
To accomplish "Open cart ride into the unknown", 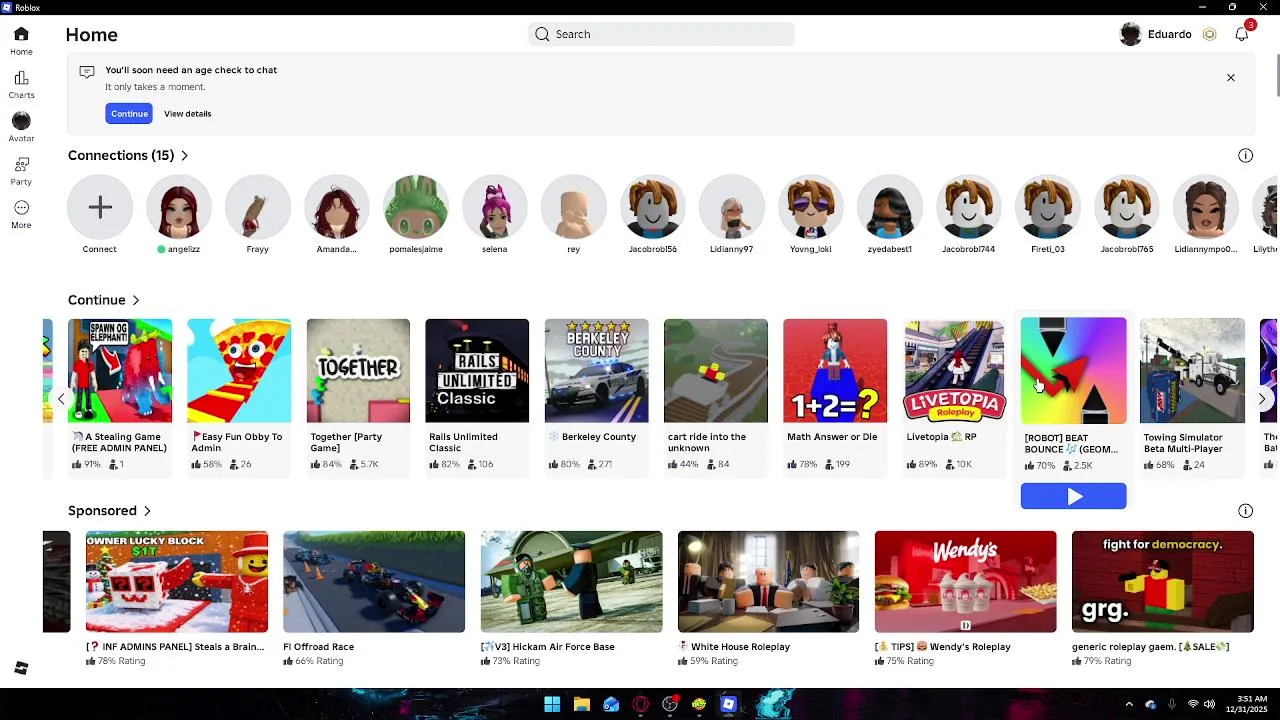I will [716, 371].
